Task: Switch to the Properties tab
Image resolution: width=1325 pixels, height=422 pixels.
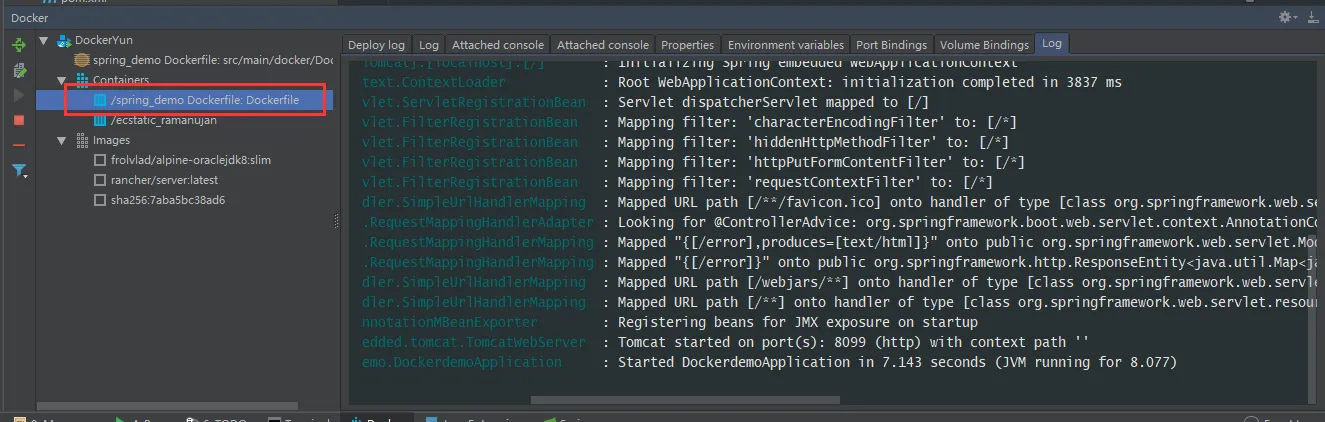Action: click(688, 45)
